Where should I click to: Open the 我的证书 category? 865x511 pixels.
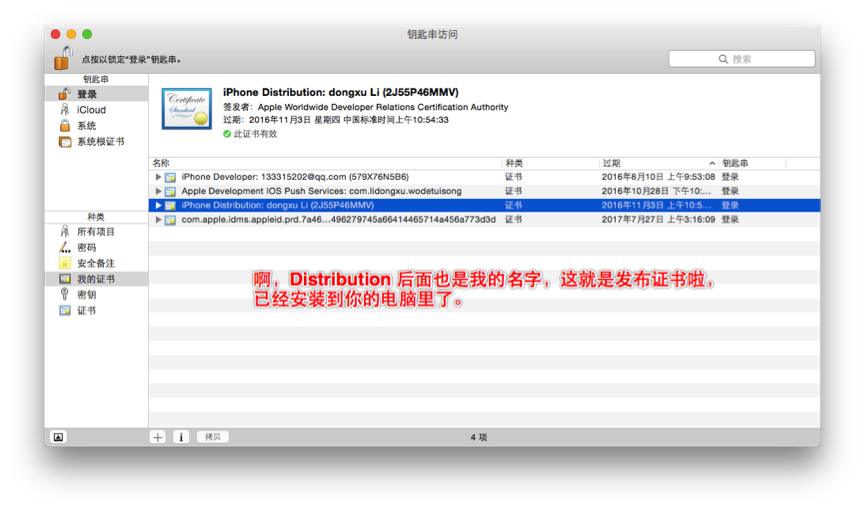96,279
